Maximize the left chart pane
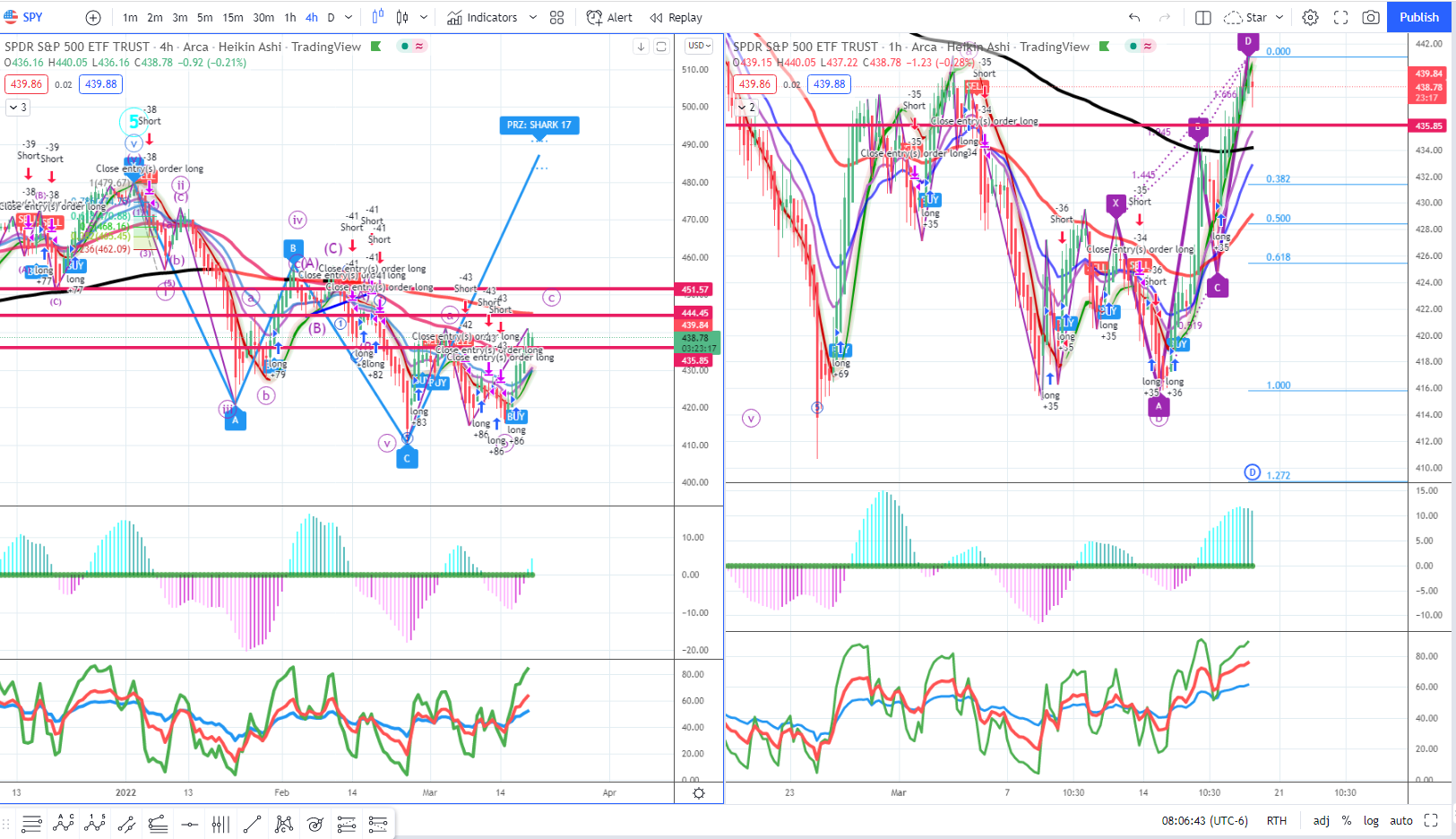 tap(661, 47)
